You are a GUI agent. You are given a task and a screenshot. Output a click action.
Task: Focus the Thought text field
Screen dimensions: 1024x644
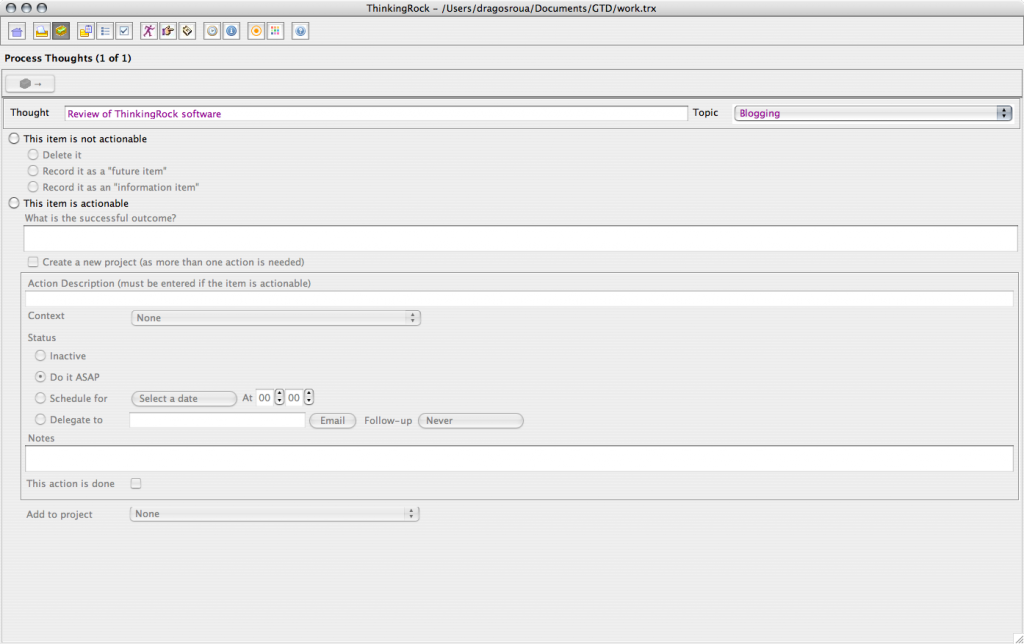coord(376,114)
